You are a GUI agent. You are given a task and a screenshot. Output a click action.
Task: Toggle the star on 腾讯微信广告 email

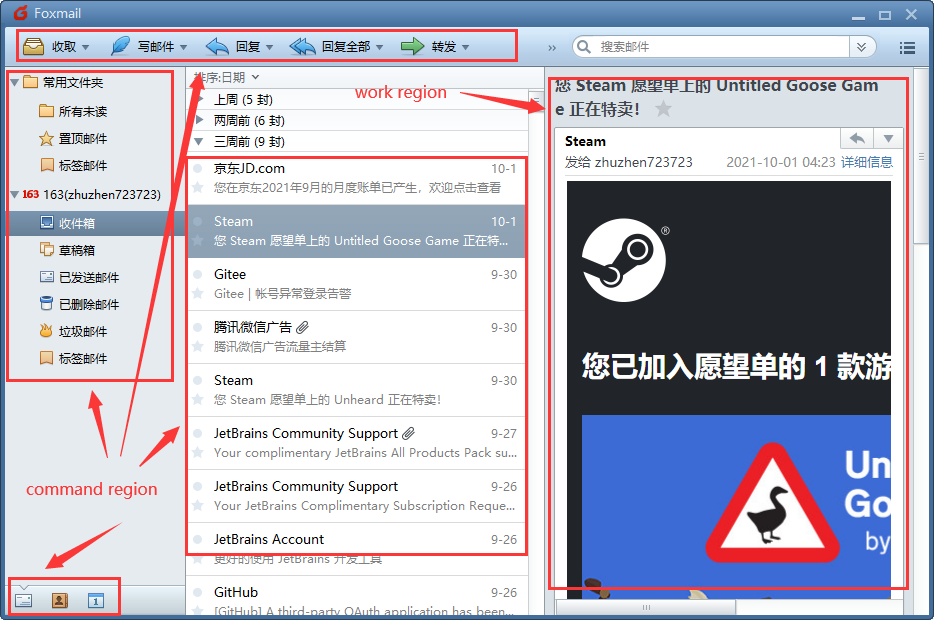(x=198, y=347)
